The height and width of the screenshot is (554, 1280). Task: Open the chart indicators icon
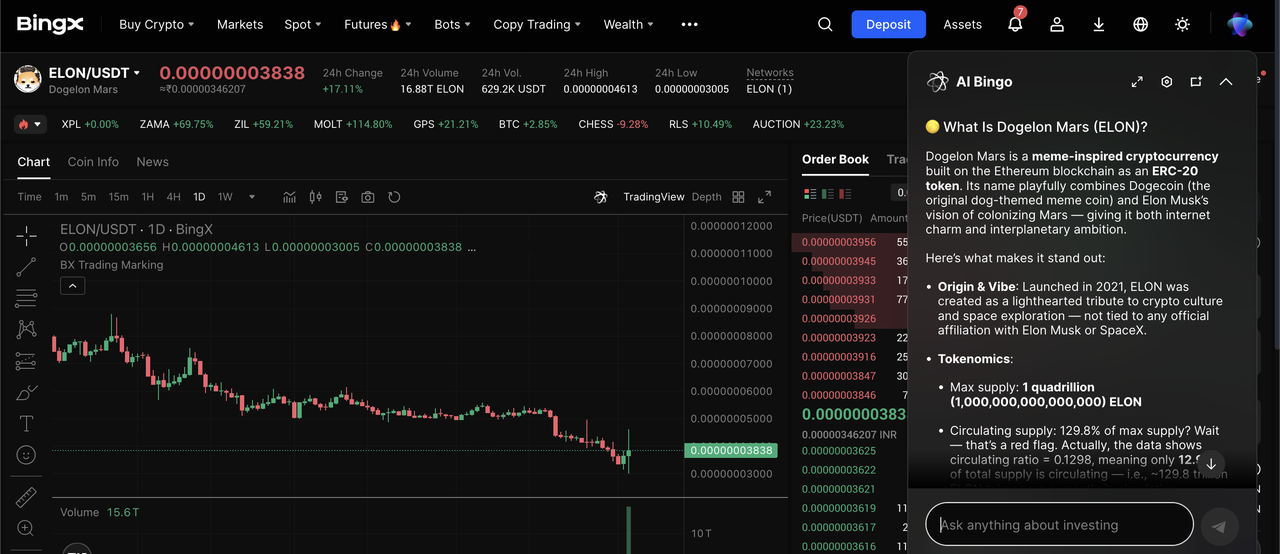click(x=289, y=197)
